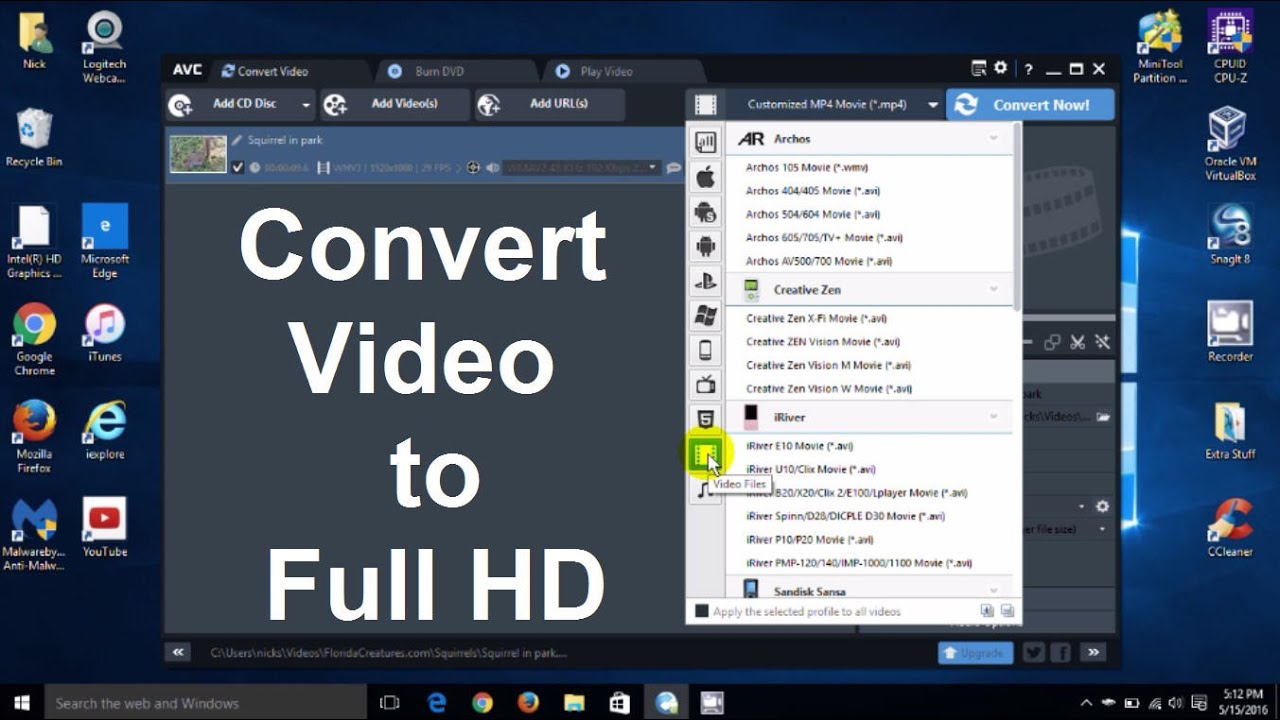Open the PlayStation profile category
The image size is (1280, 720).
pyautogui.click(x=705, y=281)
